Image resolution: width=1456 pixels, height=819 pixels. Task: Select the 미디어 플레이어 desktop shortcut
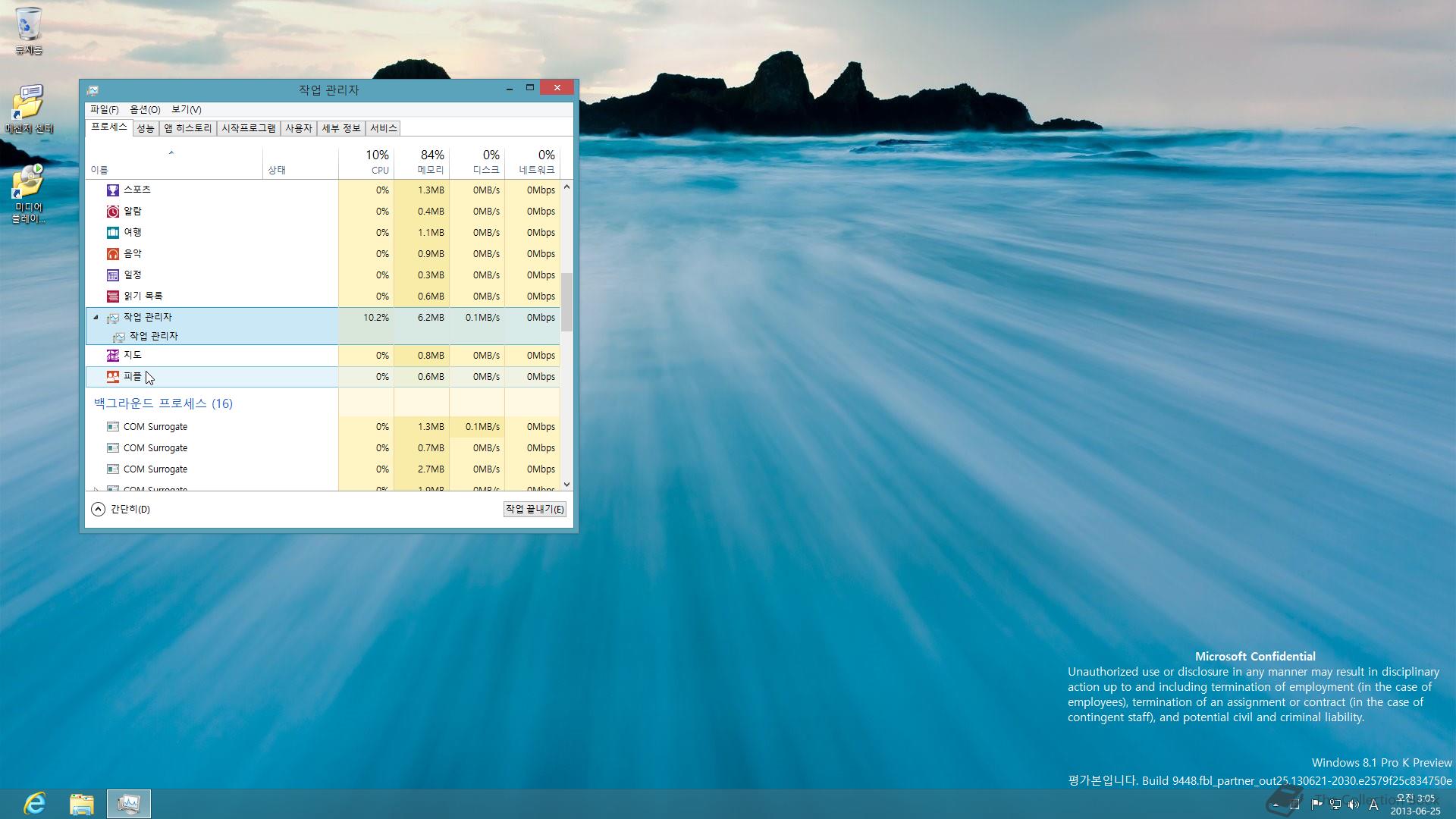pos(29,195)
